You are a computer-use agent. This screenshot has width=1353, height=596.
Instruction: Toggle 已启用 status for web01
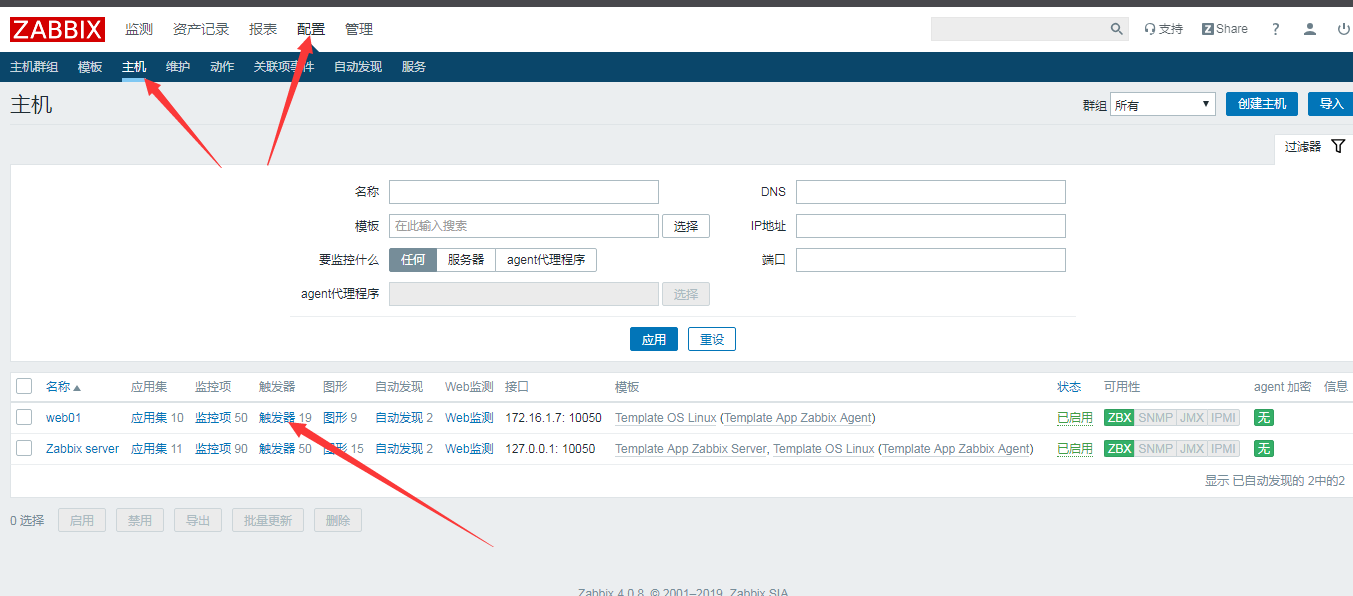pyautogui.click(x=1075, y=418)
